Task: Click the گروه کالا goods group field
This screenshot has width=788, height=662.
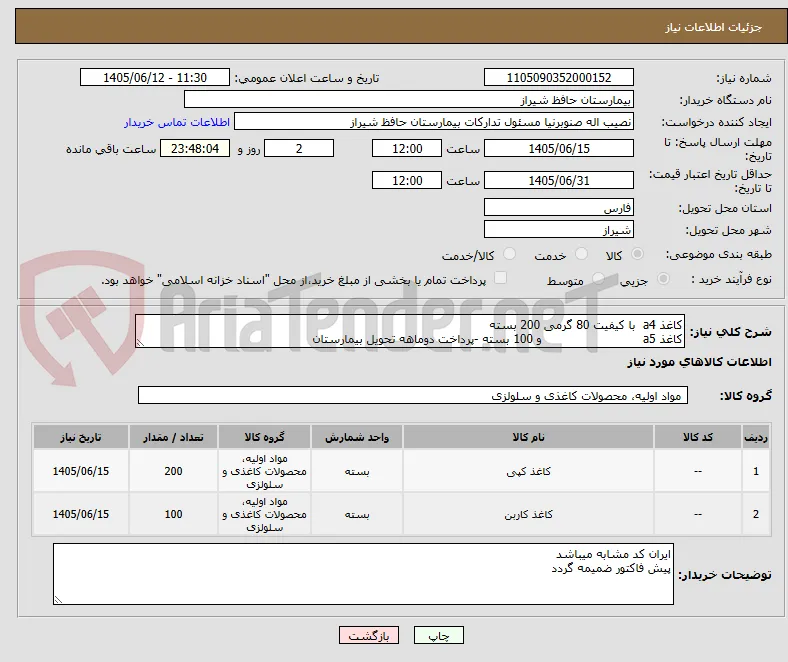Action: 413,395
